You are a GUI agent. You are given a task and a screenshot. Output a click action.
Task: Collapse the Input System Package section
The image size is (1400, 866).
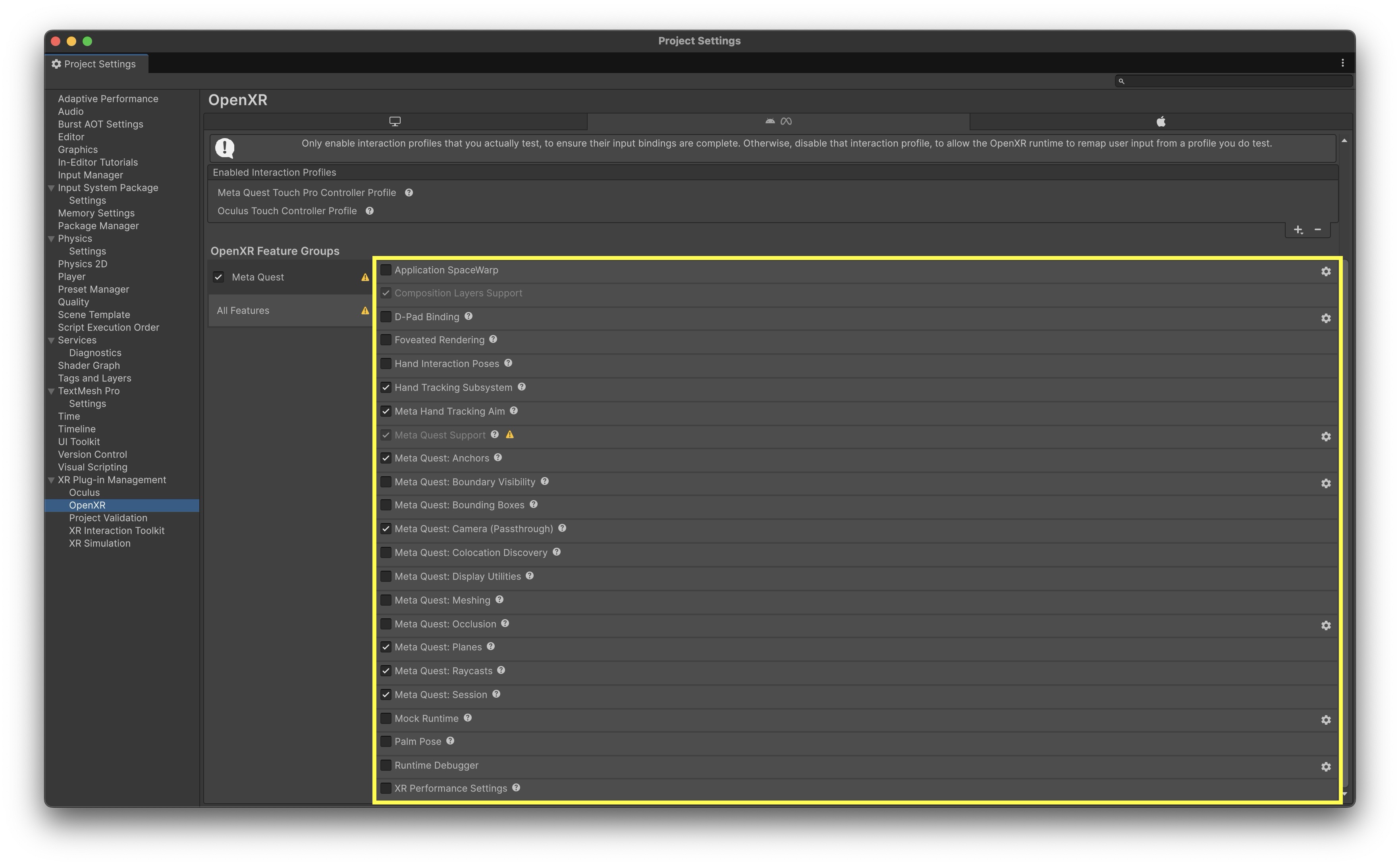coord(52,188)
